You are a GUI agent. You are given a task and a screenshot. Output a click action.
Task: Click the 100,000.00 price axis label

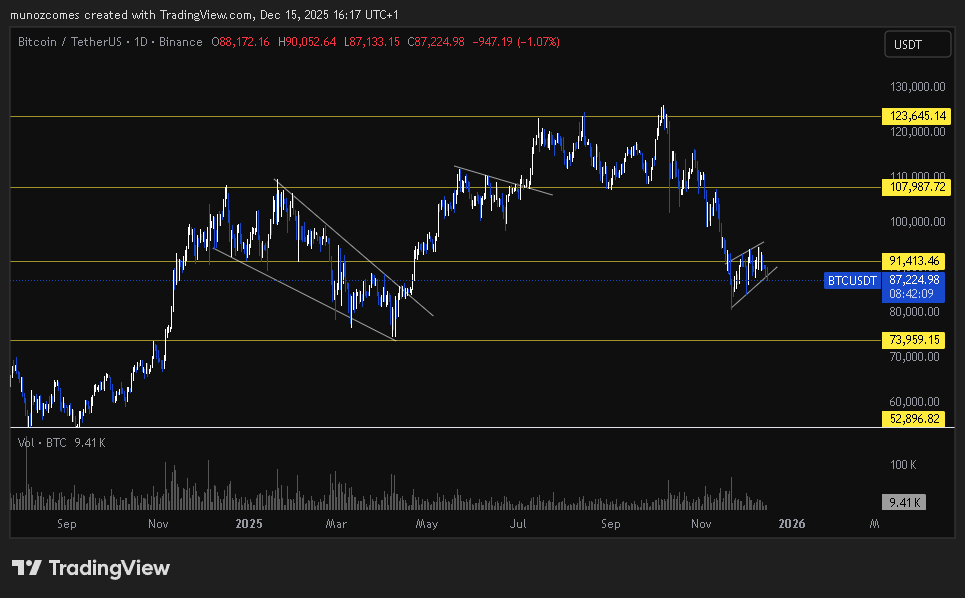917,221
